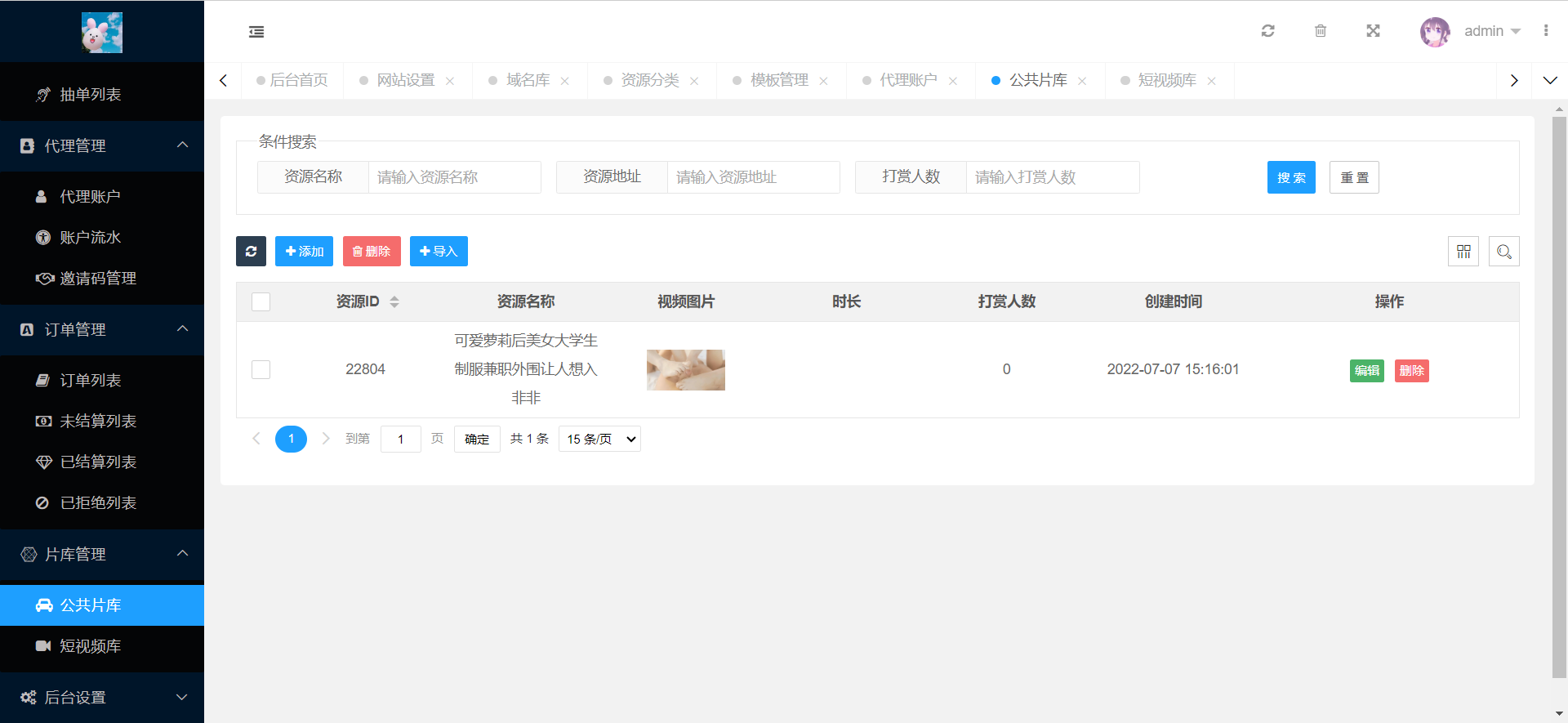Viewport: 1568px width, 723px height.
Task: Open the 15 条/页 page size dropdown
Action: tap(599, 439)
